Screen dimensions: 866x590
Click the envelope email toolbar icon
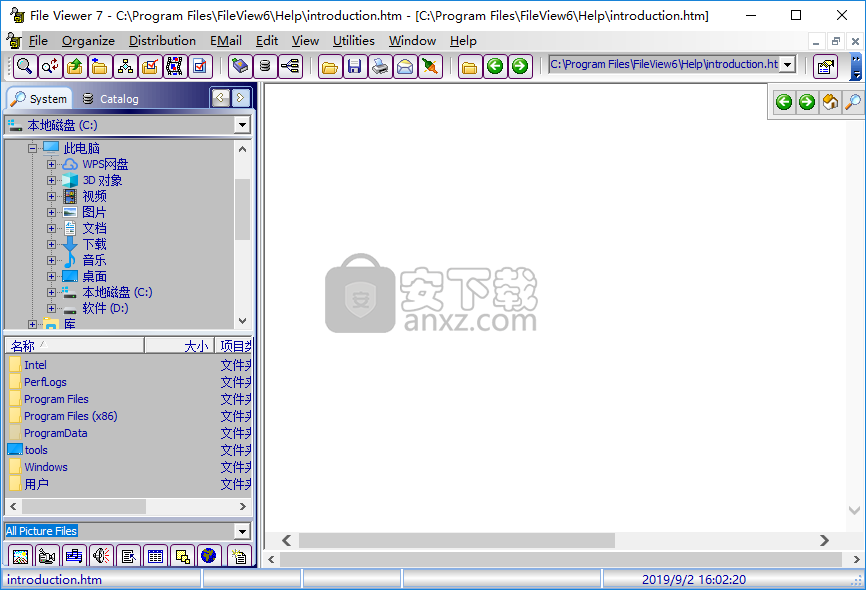click(405, 67)
